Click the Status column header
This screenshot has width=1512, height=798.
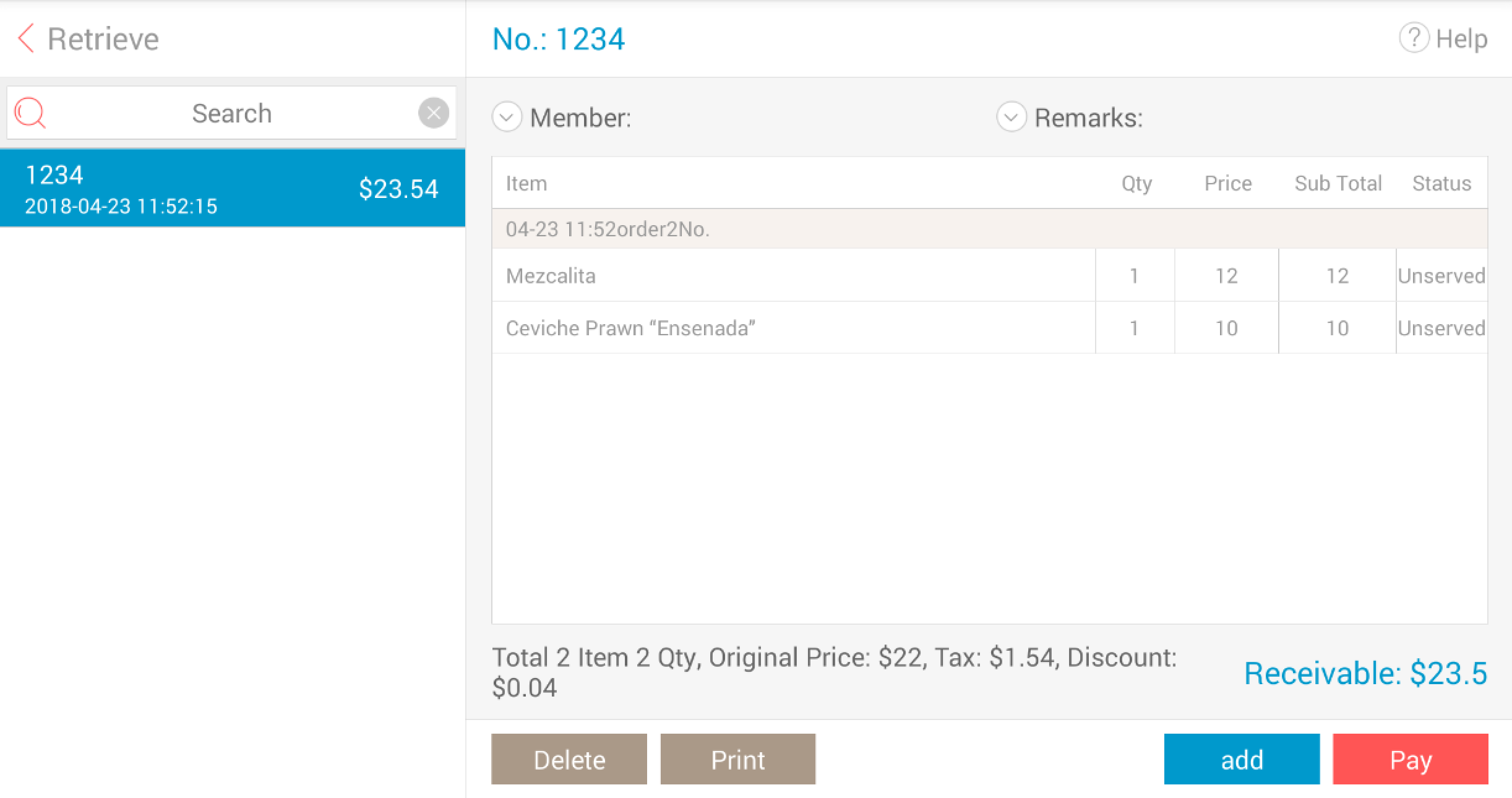pos(1441,183)
